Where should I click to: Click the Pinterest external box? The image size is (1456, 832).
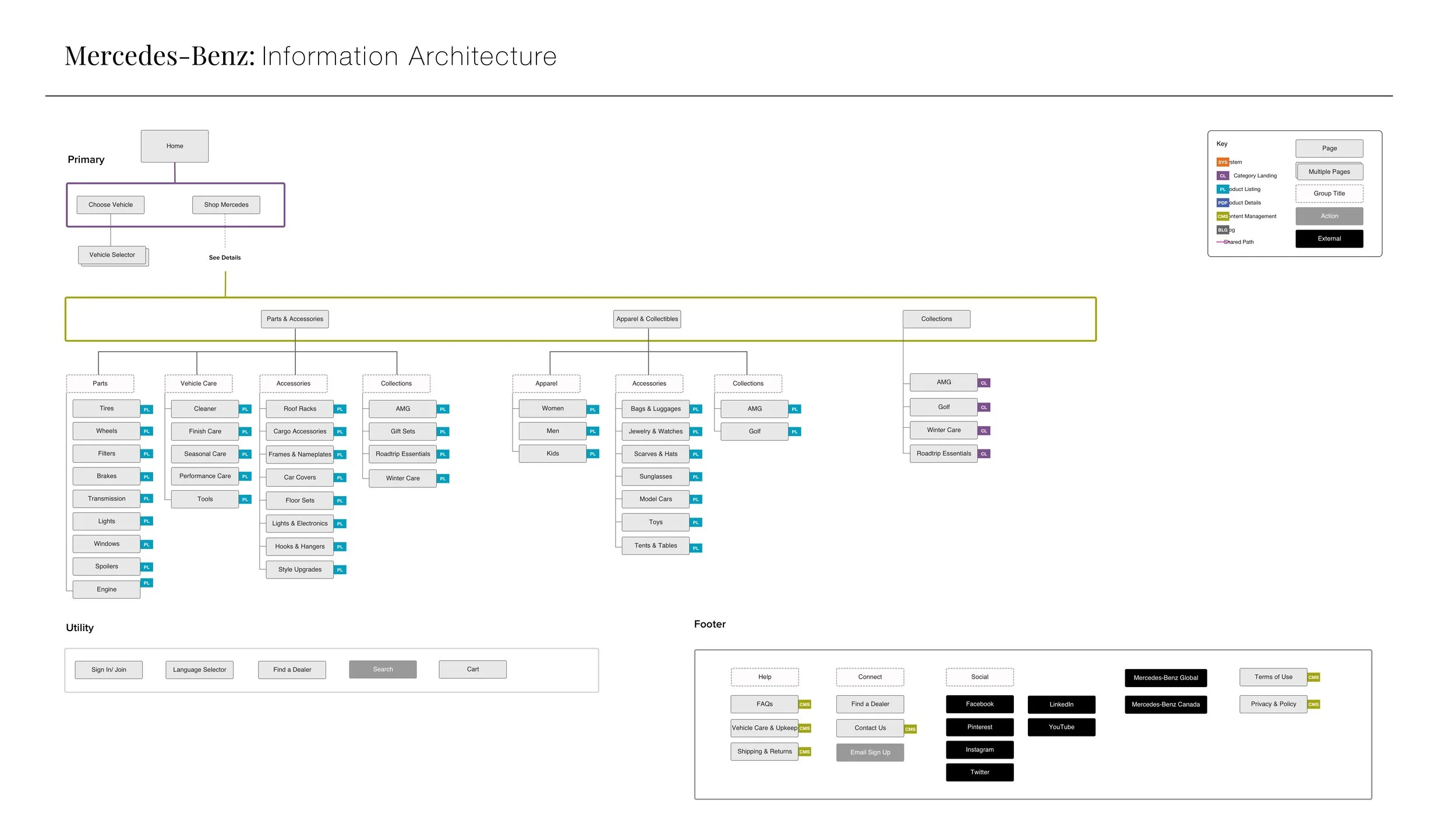[x=980, y=727]
